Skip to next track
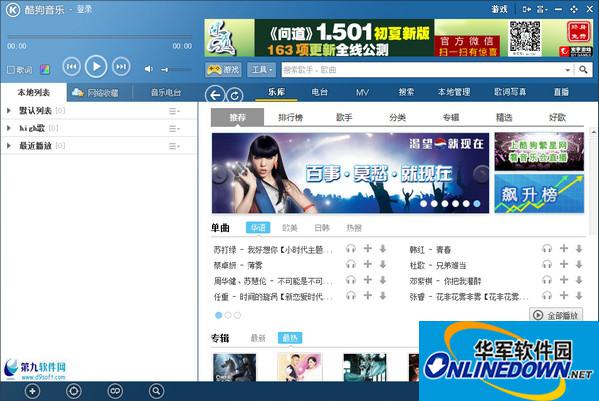Viewport: 599px width, 401px height. click(121, 67)
